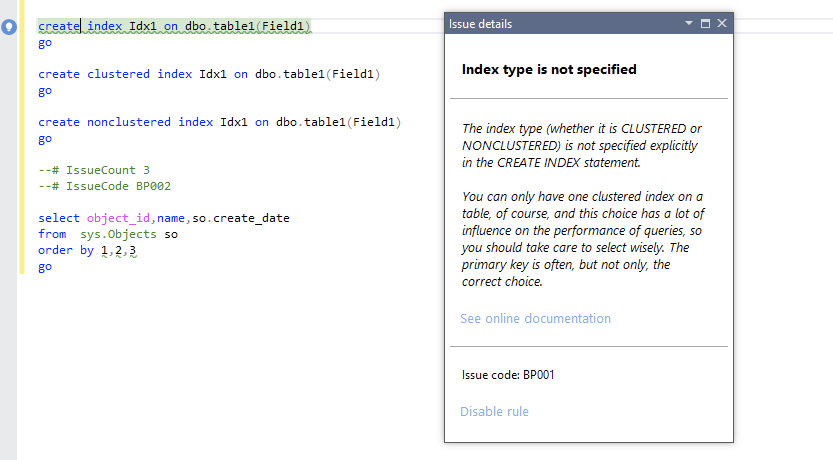The image size is (833, 460).
Task: Click 'sys.Objects' in the from clause
Action: (x=118, y=234)
